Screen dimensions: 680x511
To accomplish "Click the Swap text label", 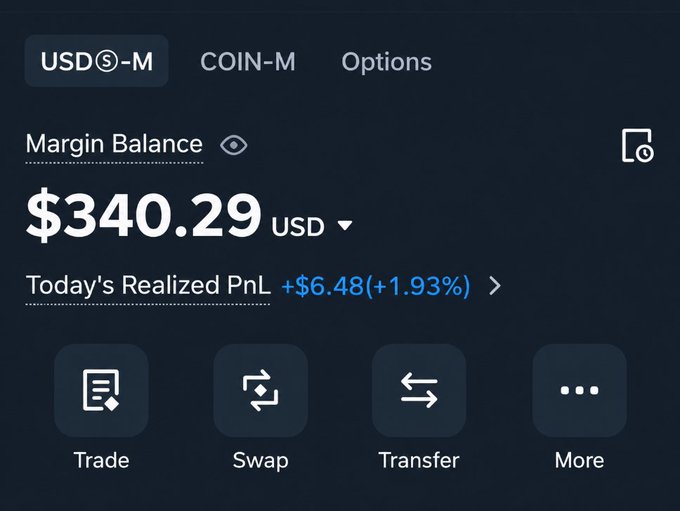I will [x=260, y=461].
